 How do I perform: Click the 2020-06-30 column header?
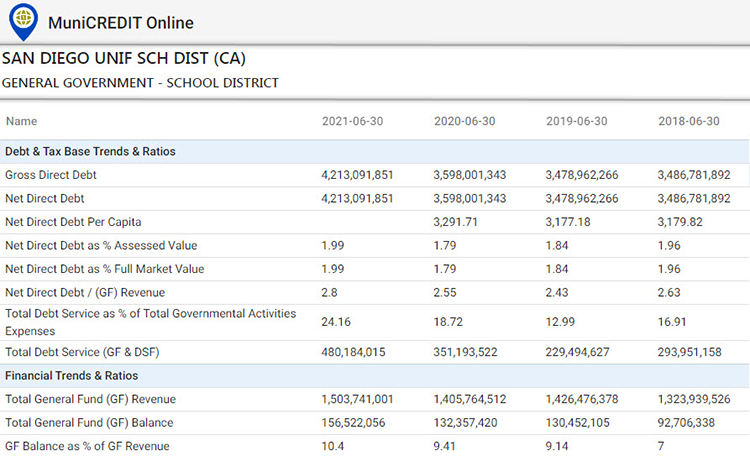[464, 121]
